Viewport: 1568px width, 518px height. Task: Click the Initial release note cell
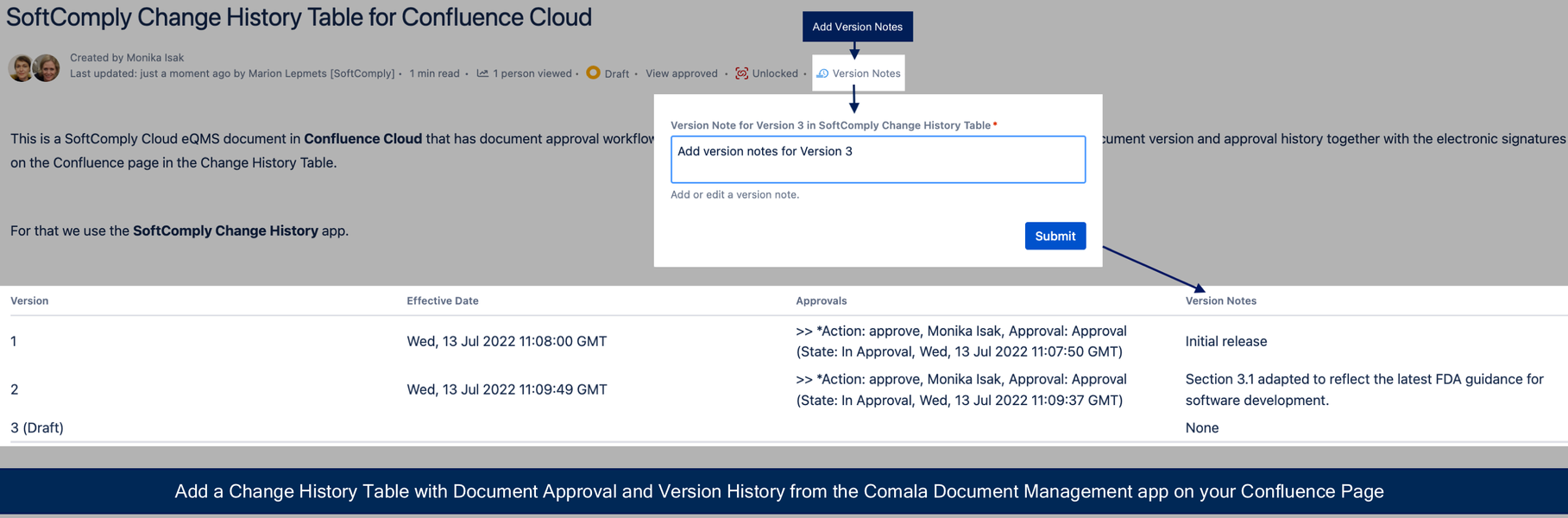click(1225, 341)
